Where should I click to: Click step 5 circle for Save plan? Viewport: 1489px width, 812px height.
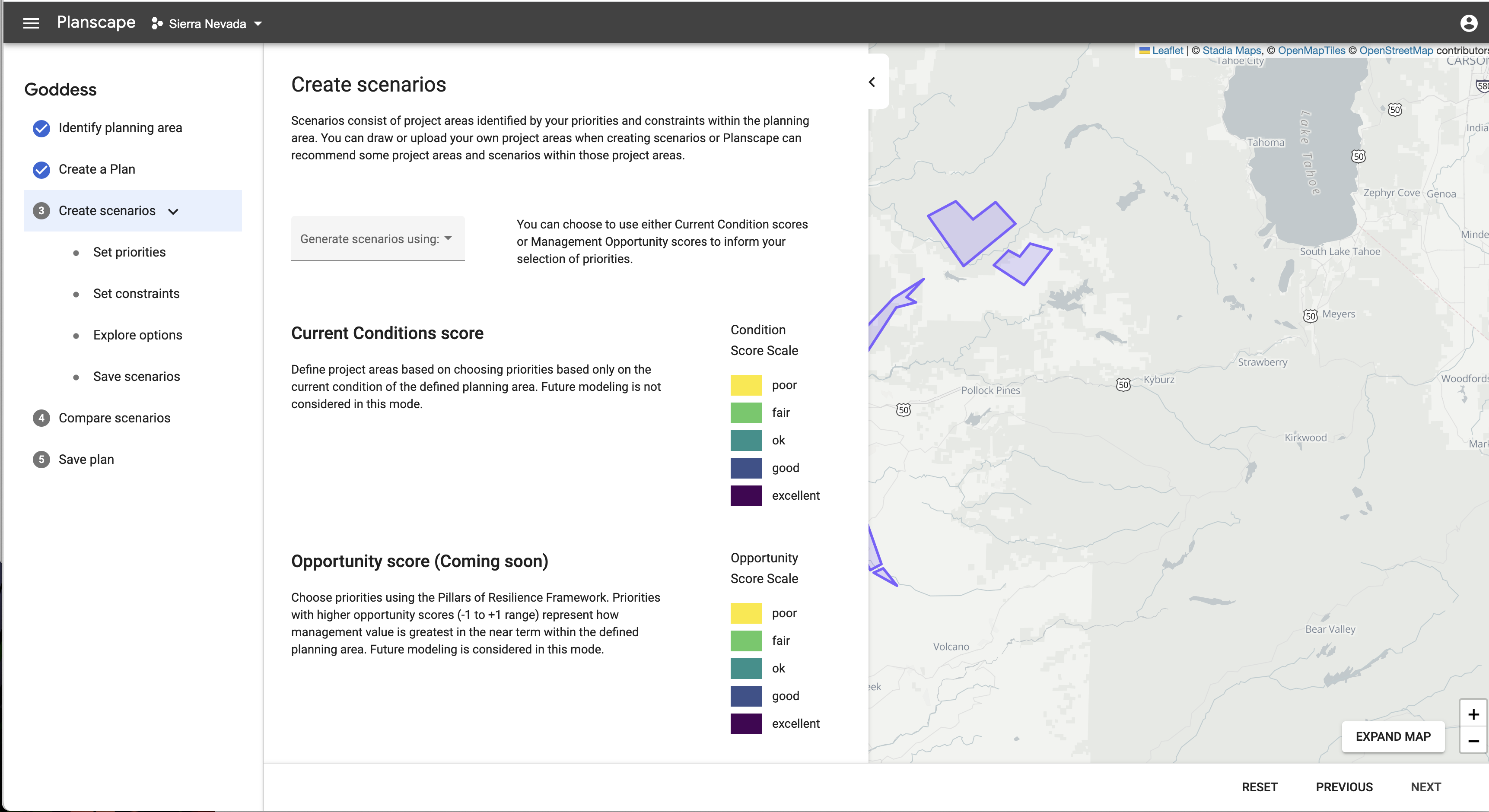[41, 460]
